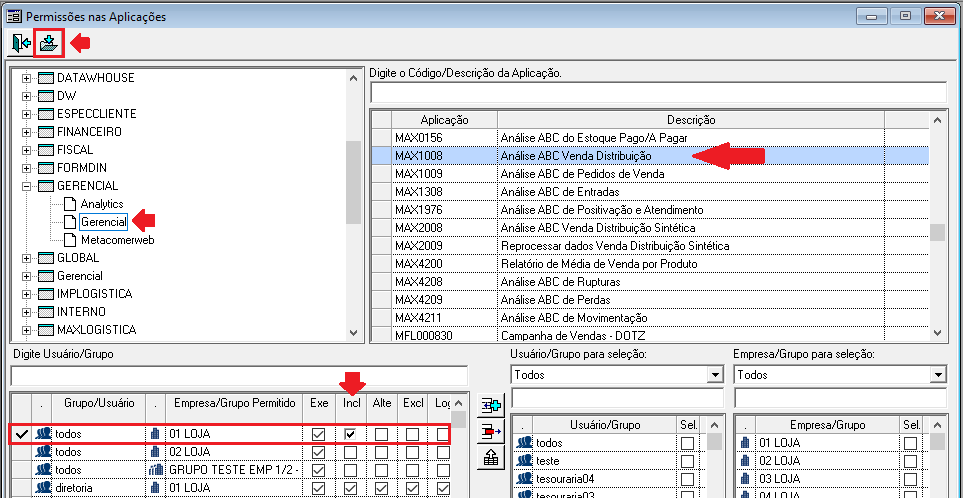Select the Analytics tree item
The height and width of the screenshot is (498, 963).
(x=102, y=203)
